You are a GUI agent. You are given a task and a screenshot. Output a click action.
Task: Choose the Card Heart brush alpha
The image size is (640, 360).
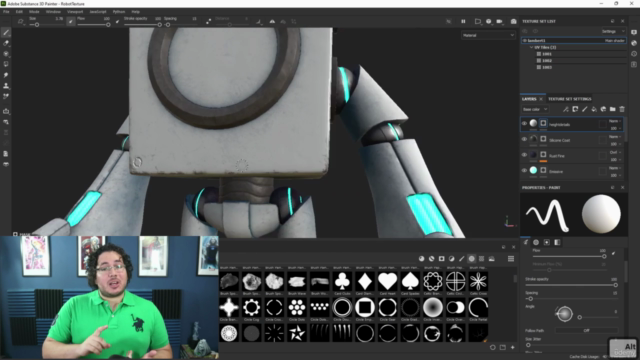coord(387,282)
